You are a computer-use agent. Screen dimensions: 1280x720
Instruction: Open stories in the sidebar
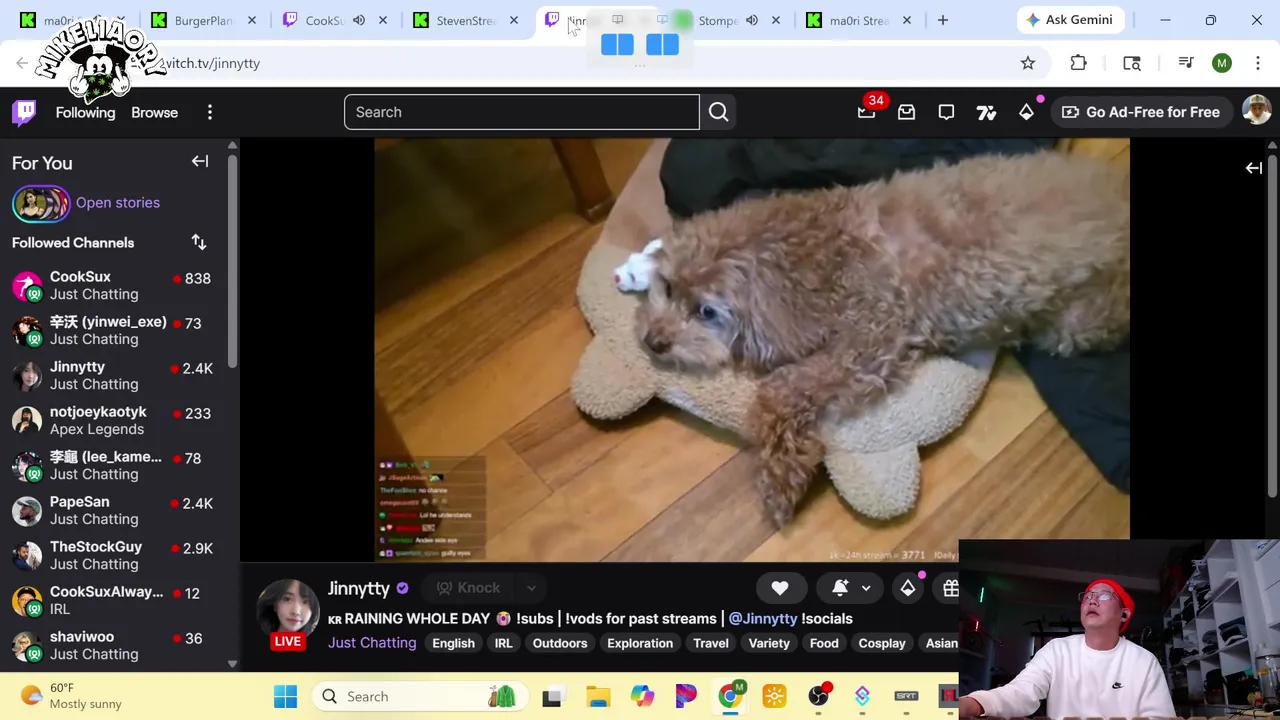86,203
